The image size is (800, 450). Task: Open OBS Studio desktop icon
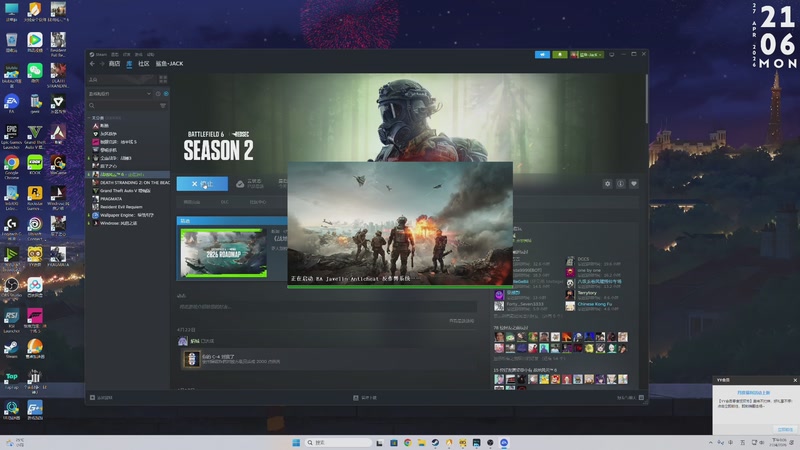coord(11,287)
